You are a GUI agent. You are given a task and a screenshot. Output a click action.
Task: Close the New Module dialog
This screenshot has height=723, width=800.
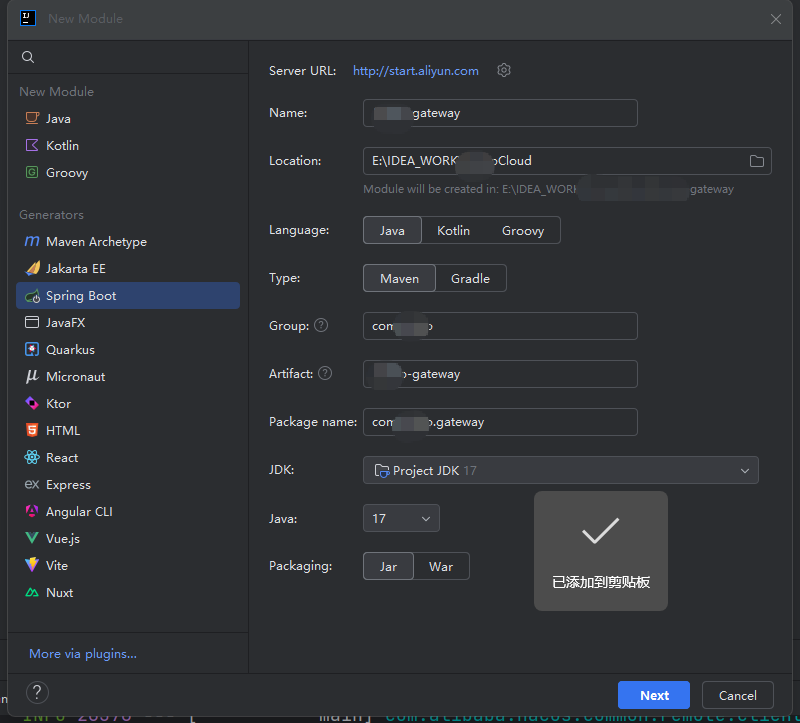pyautogui.click(x=776, y=19)
